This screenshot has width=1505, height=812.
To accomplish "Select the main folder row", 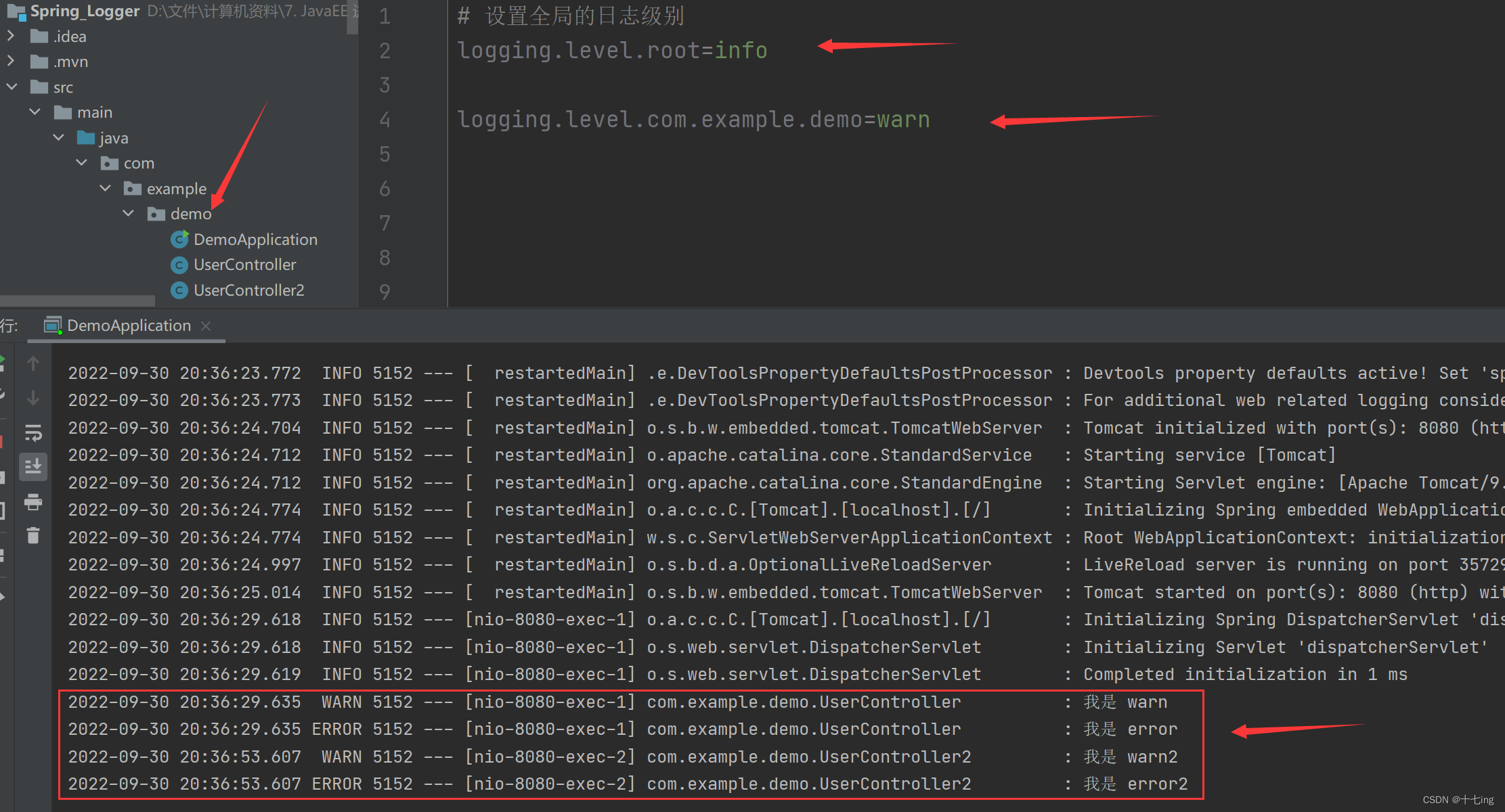I will pyautogui.click(x=95, y=112).
